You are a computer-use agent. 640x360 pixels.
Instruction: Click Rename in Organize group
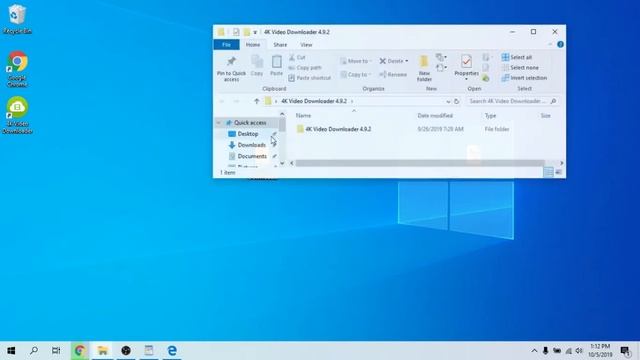tap(393, 75)
